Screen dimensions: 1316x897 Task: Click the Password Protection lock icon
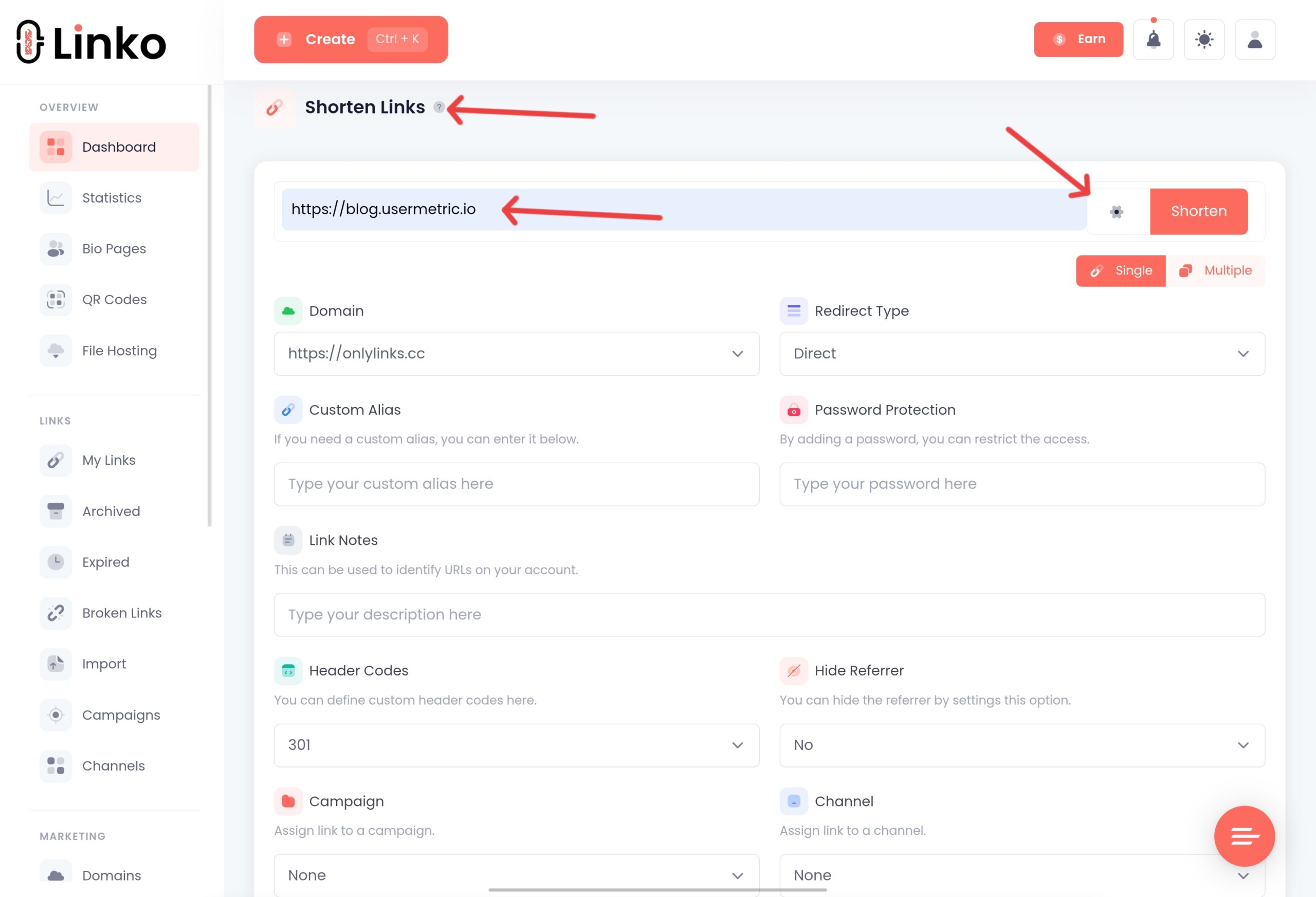(794, 410)
